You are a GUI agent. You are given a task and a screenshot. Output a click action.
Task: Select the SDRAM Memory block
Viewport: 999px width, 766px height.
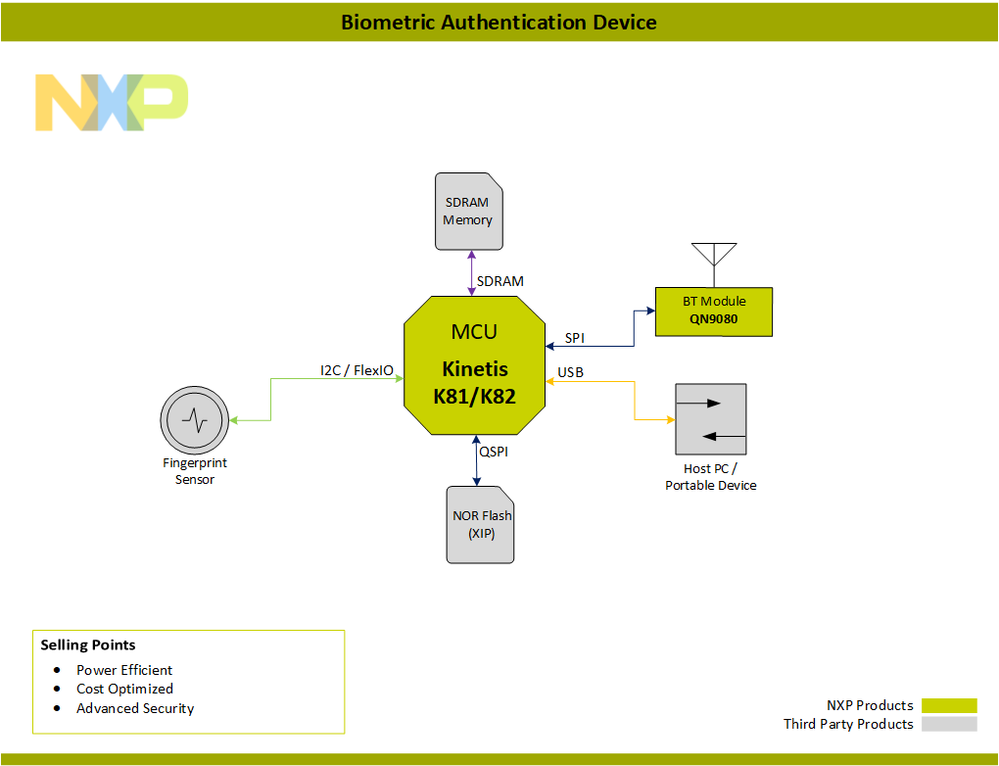click(x=469, y=212)
